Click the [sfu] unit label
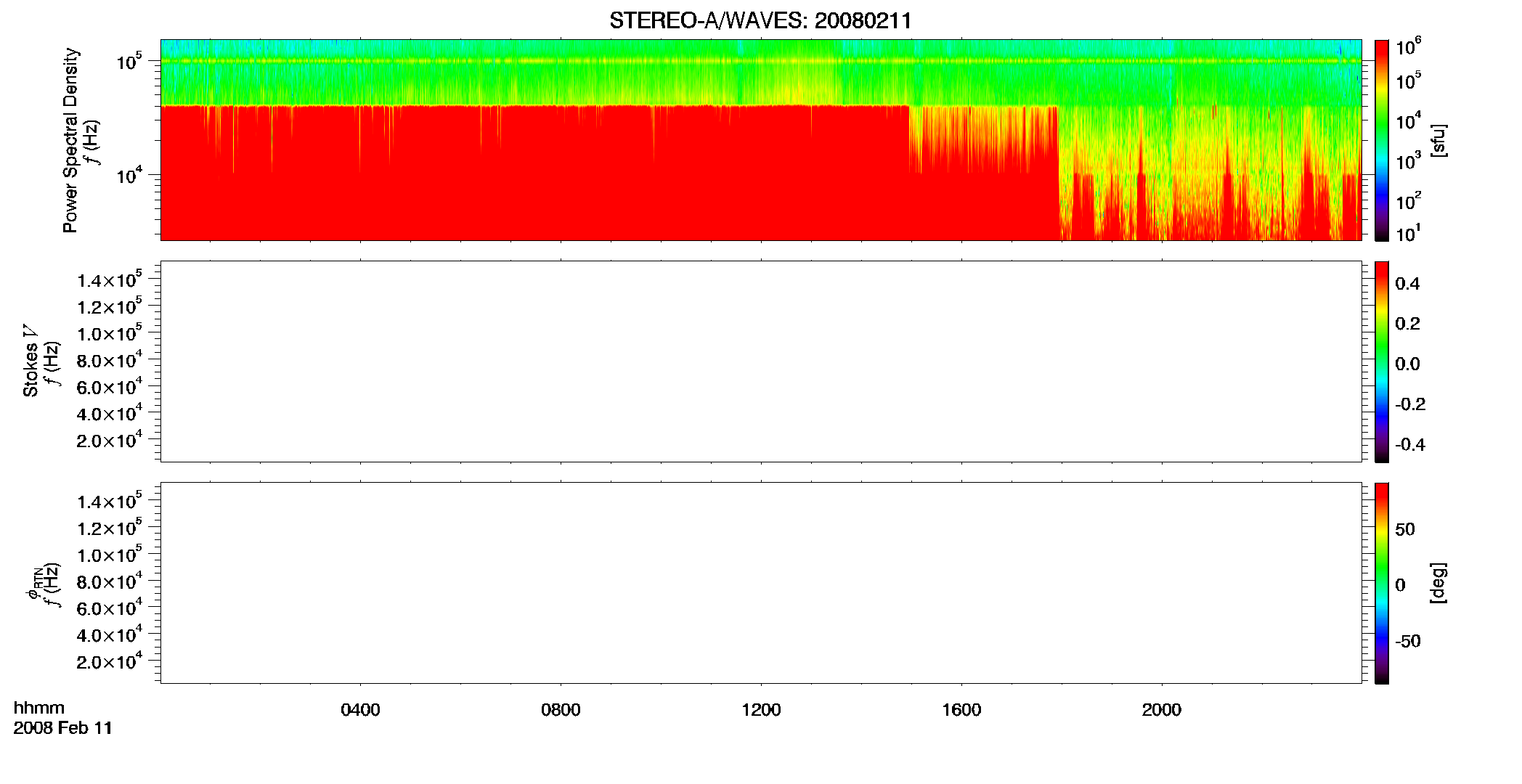The height and width of the screenshot is (784, 1522). [1438, 140]
